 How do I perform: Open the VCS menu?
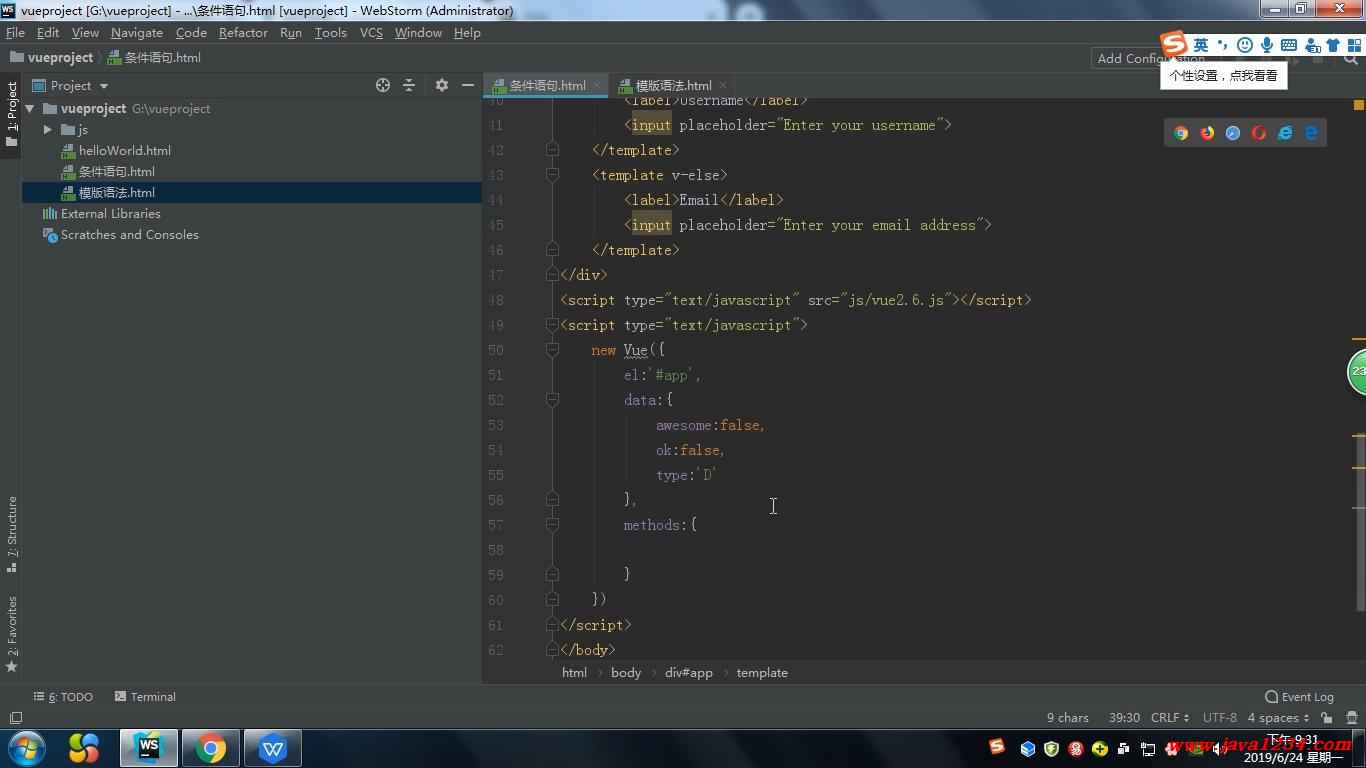pyautogui.click(x=371, y=32)
